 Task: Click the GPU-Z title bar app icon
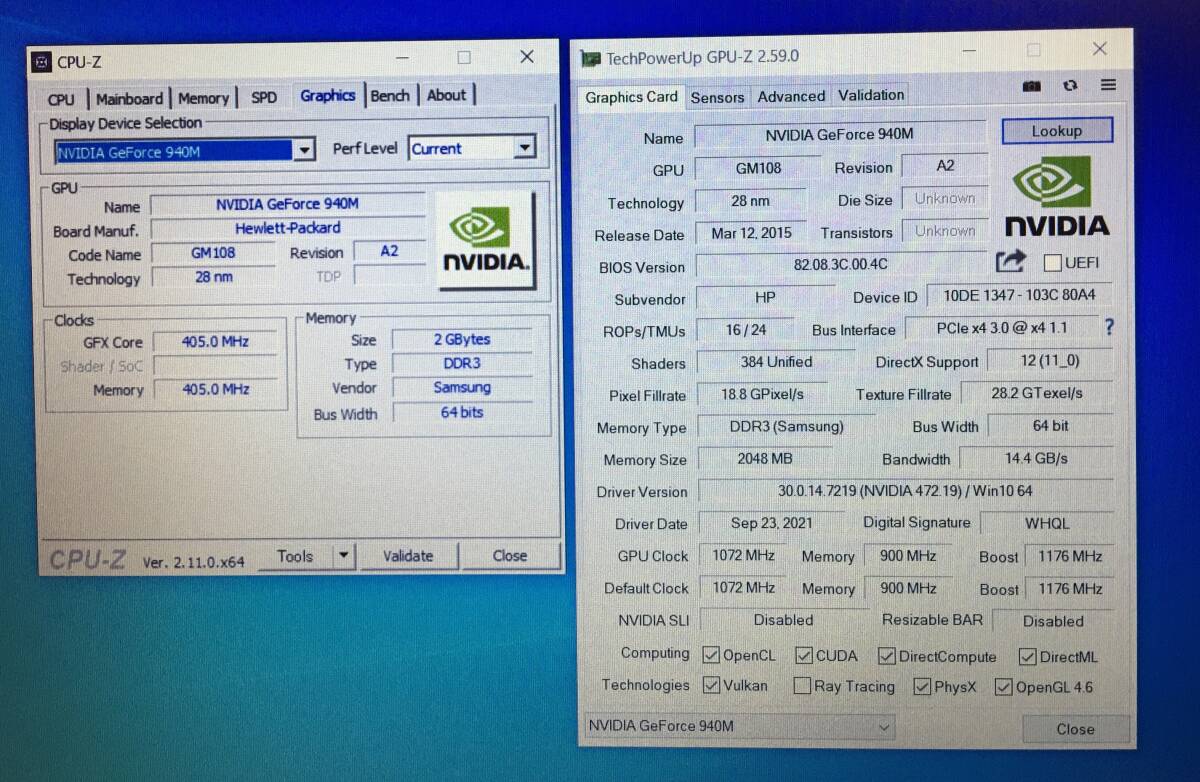591,59
